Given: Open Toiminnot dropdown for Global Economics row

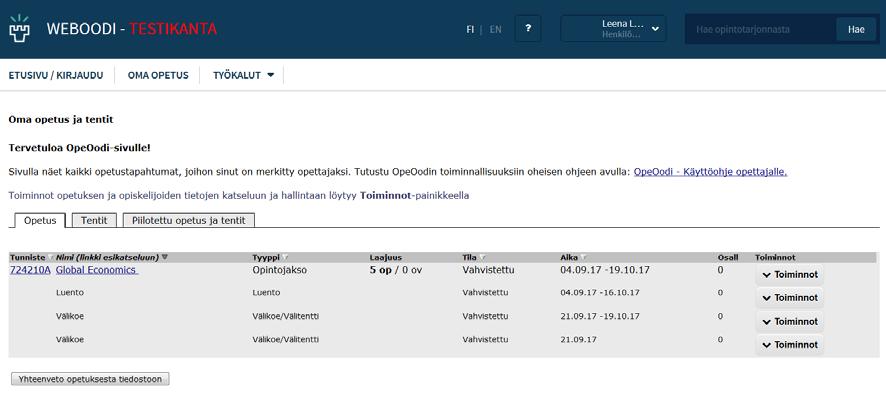Looking at the screenshot, I should click(x=789, y=274).
